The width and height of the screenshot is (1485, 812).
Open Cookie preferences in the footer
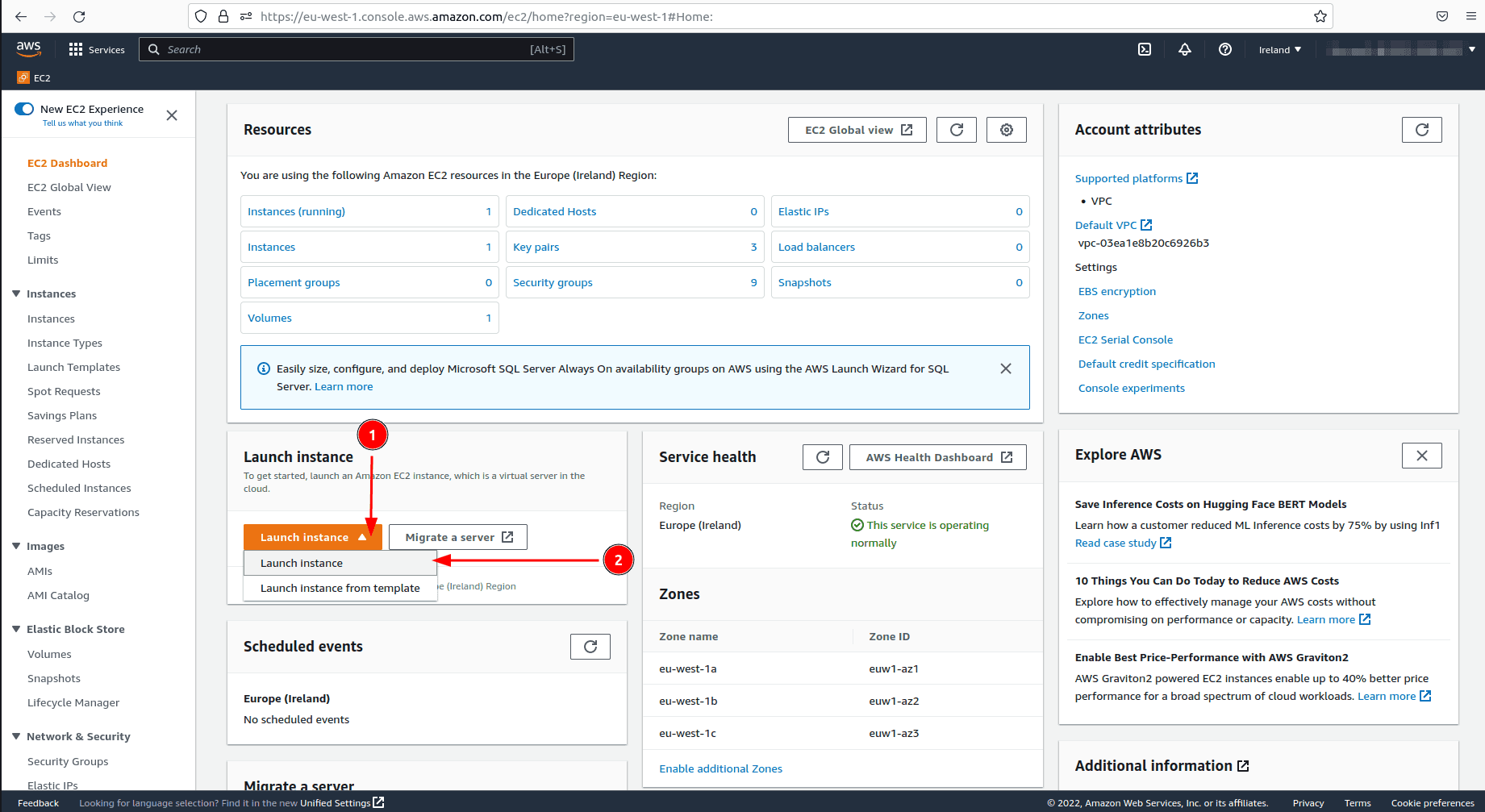click(1433, 803)
